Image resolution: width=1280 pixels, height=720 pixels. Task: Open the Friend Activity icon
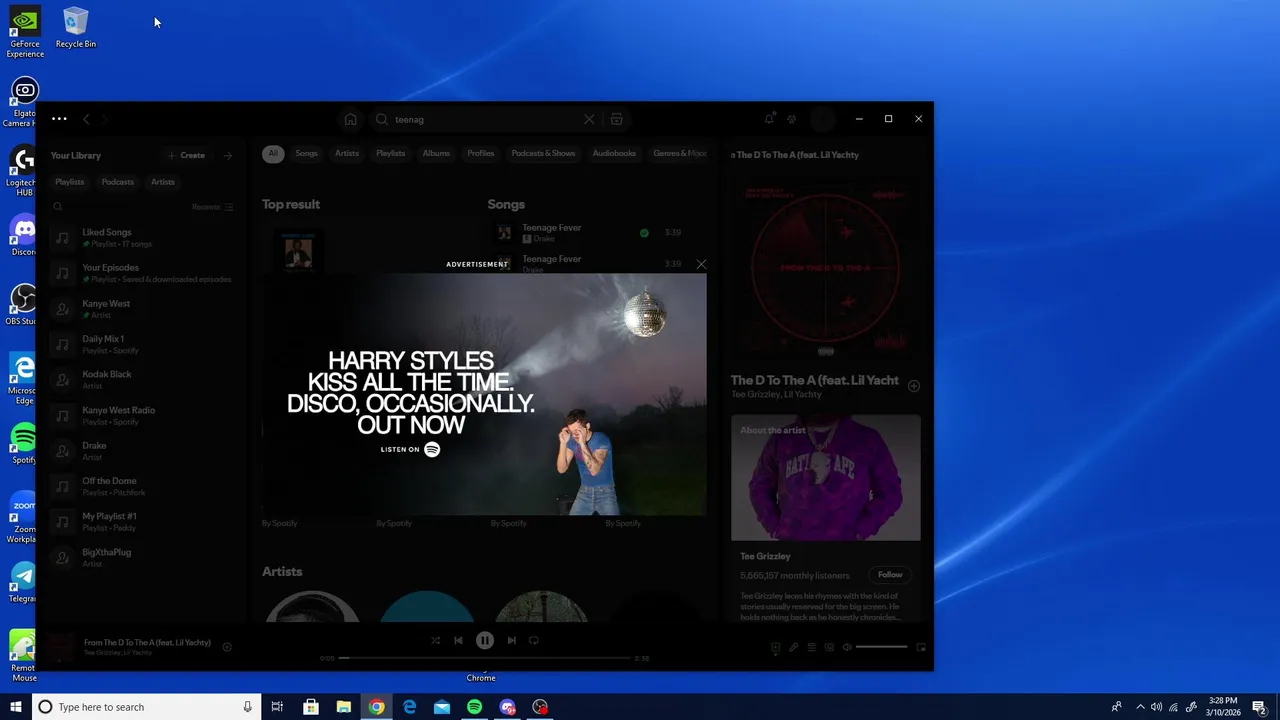point(791,119)
